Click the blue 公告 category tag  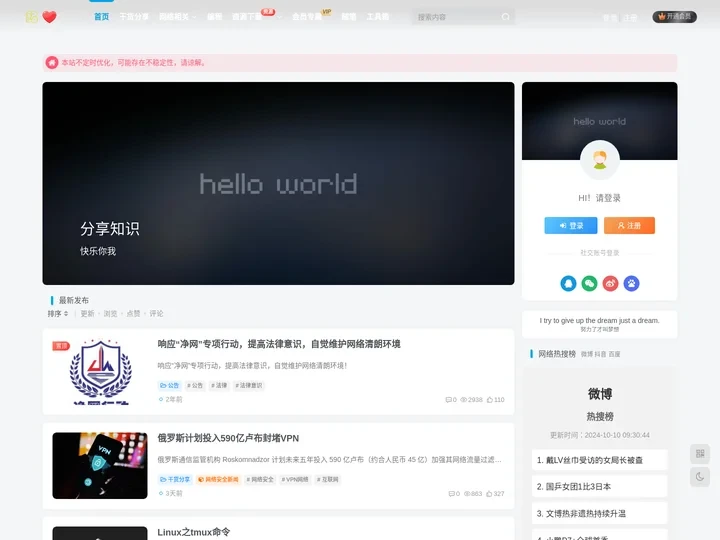click(169, 385)
